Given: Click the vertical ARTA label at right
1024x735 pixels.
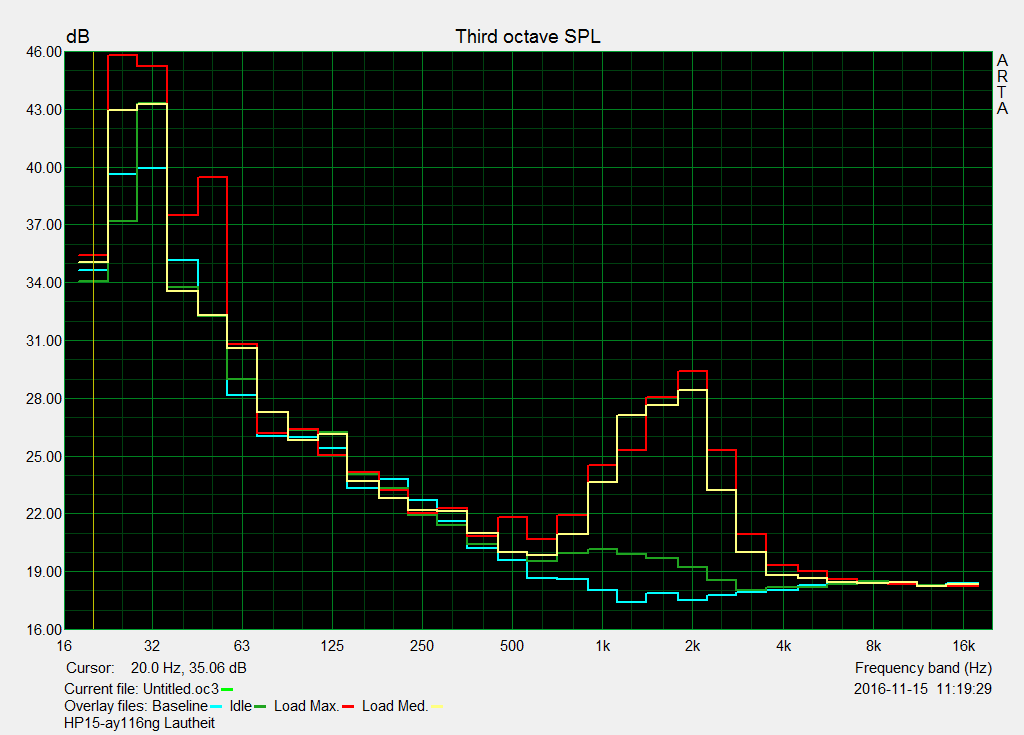Looking at the screenshot, I should coord(1002,85).
